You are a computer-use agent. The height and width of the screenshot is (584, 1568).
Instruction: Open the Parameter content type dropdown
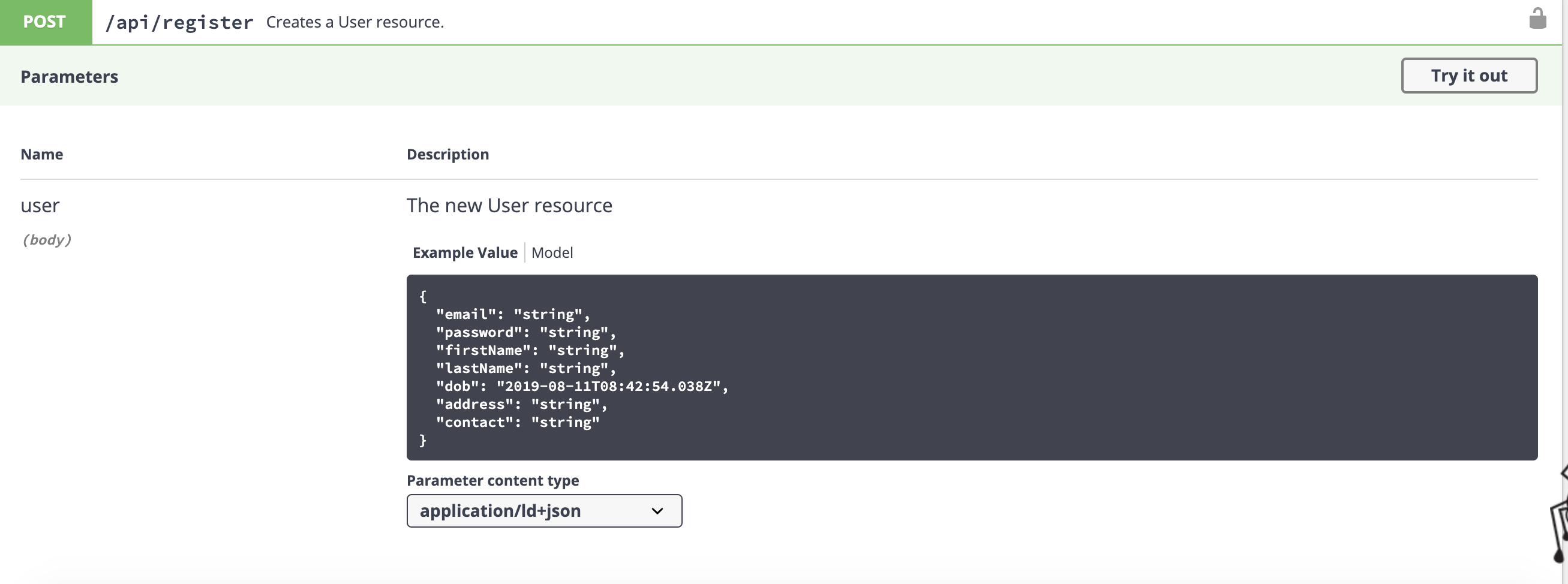click(543, 511)
